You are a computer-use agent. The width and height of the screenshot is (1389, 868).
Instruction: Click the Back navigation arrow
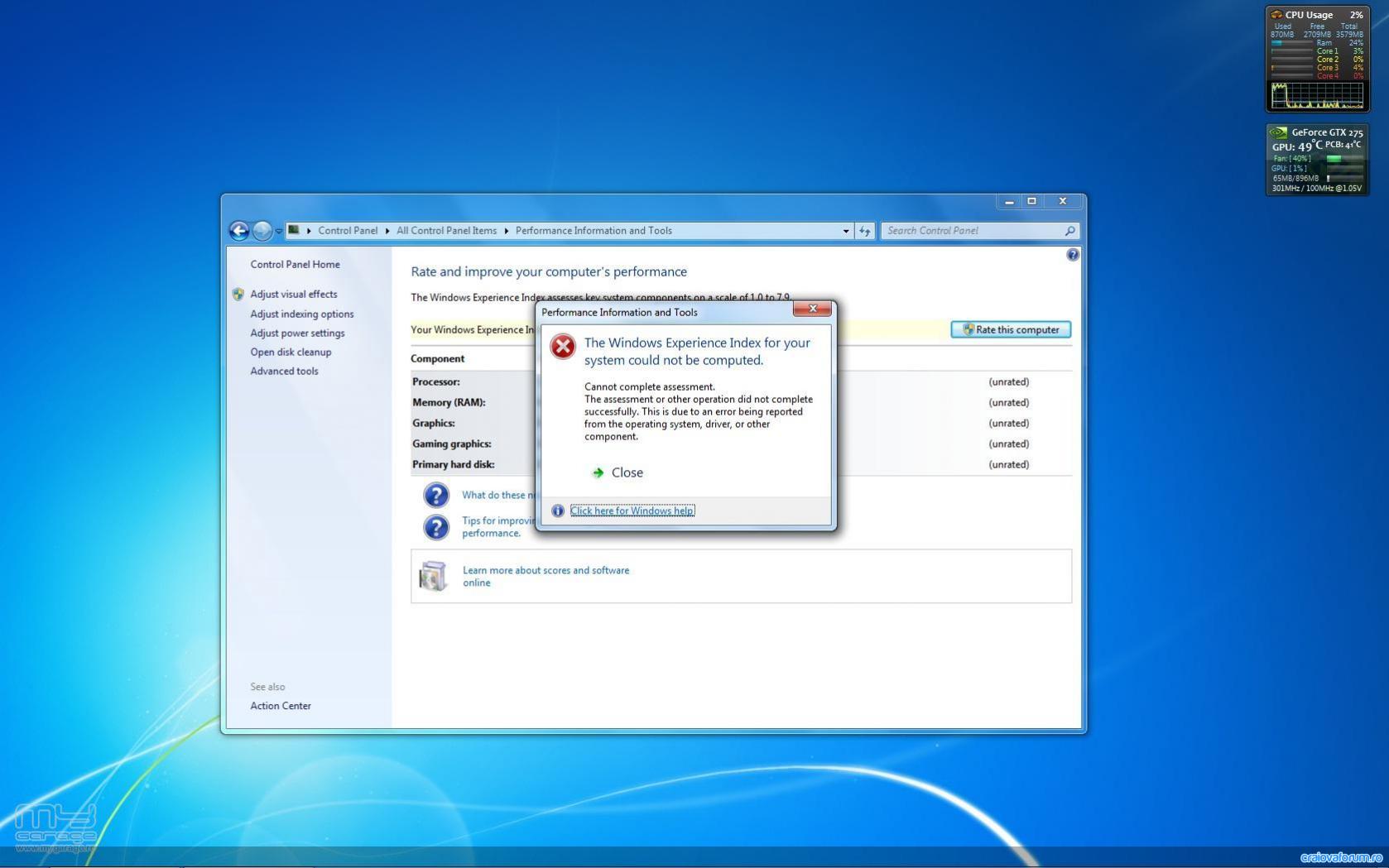239,231
